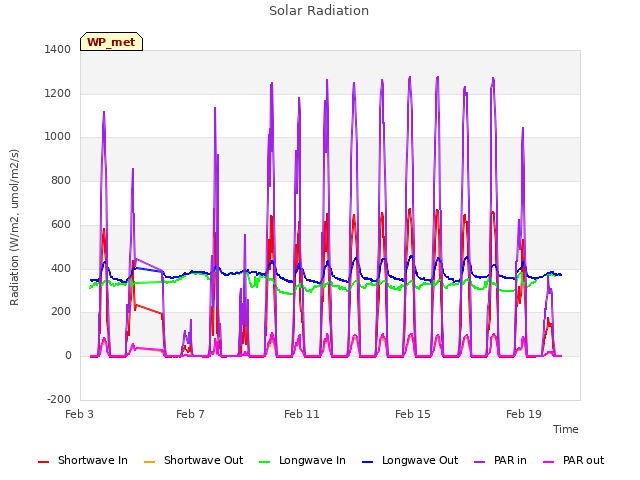Click the purple PAR in color marker
This screenshot has width=640, height=480.
click(480, 462)
